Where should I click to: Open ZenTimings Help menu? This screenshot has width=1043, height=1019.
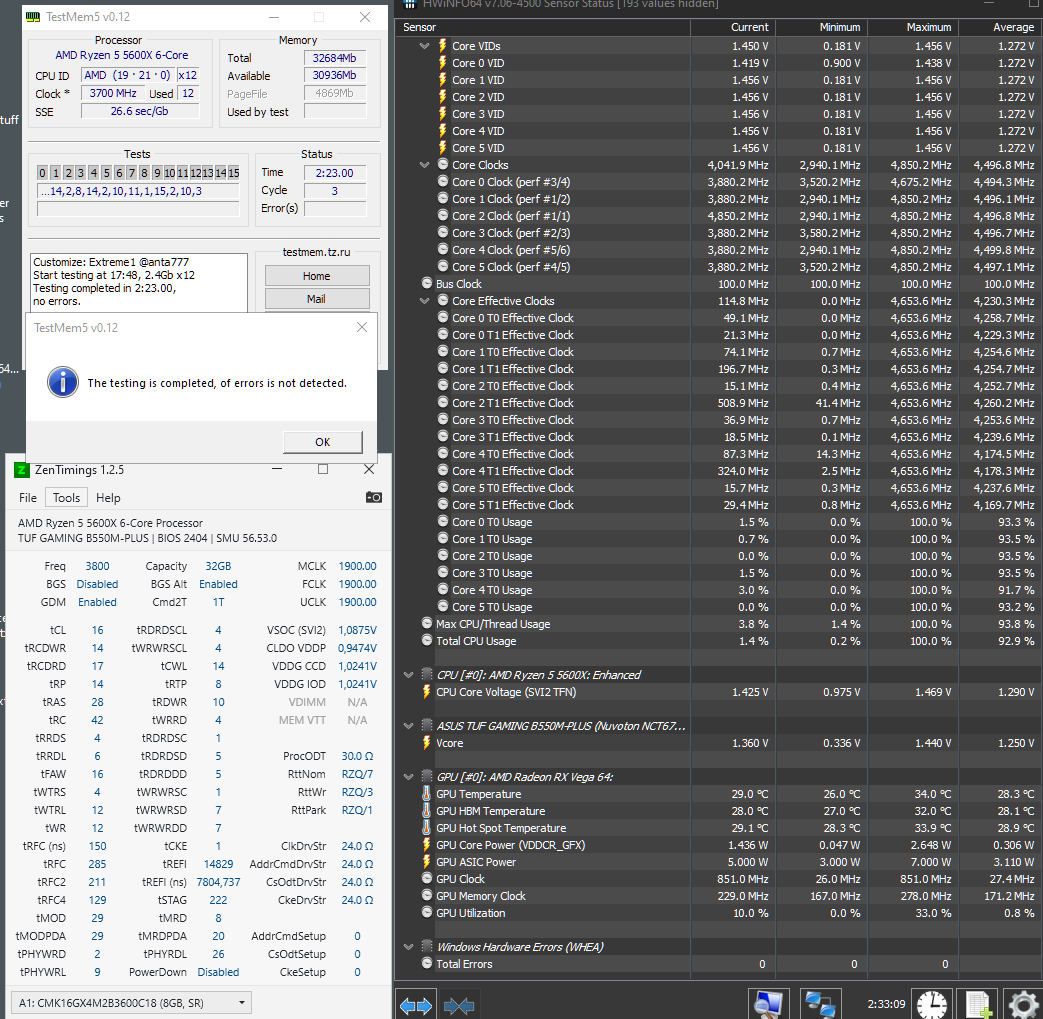pos(108,498)
